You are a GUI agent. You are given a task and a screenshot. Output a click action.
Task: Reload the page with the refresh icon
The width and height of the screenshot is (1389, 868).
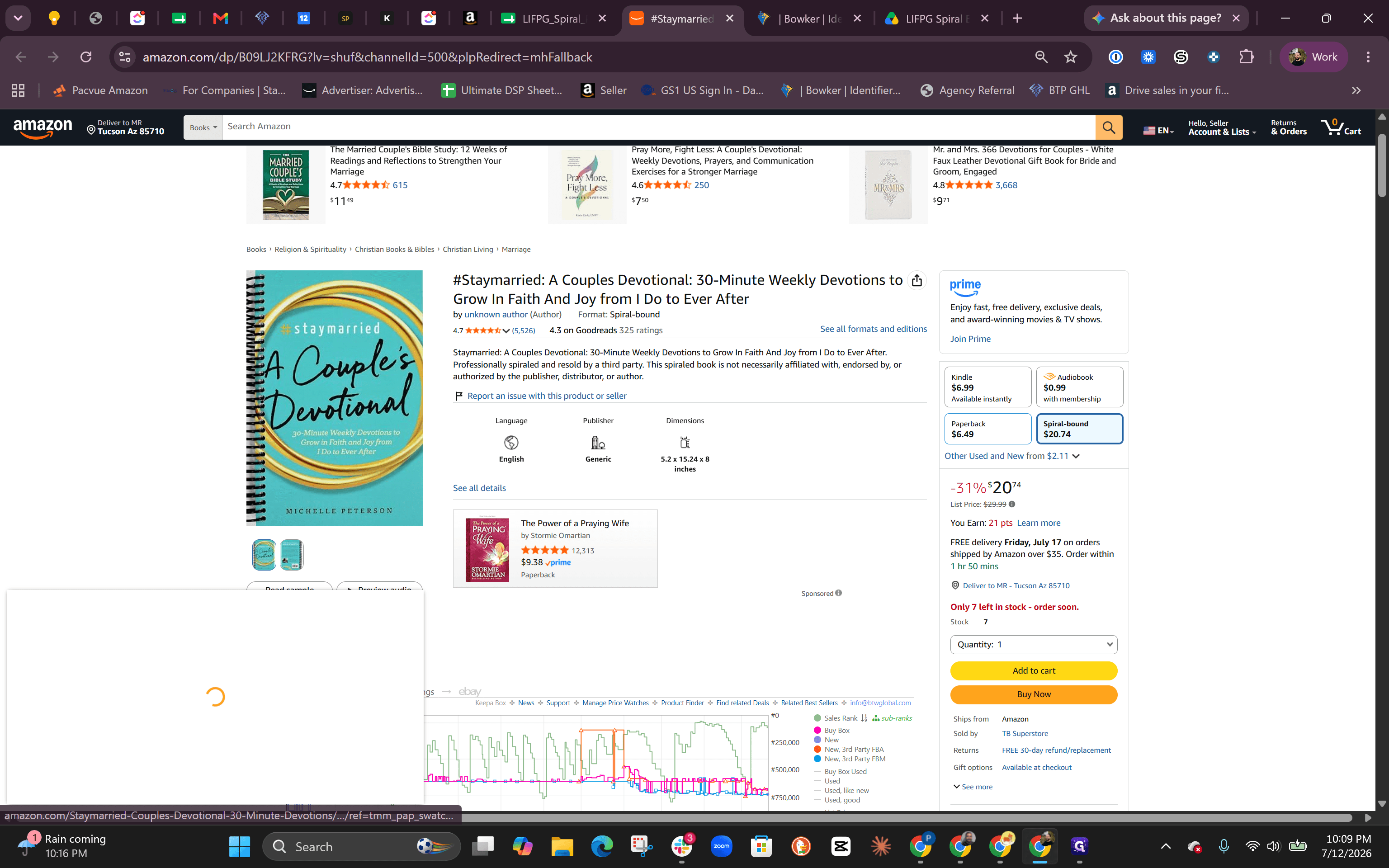(86, 57)
